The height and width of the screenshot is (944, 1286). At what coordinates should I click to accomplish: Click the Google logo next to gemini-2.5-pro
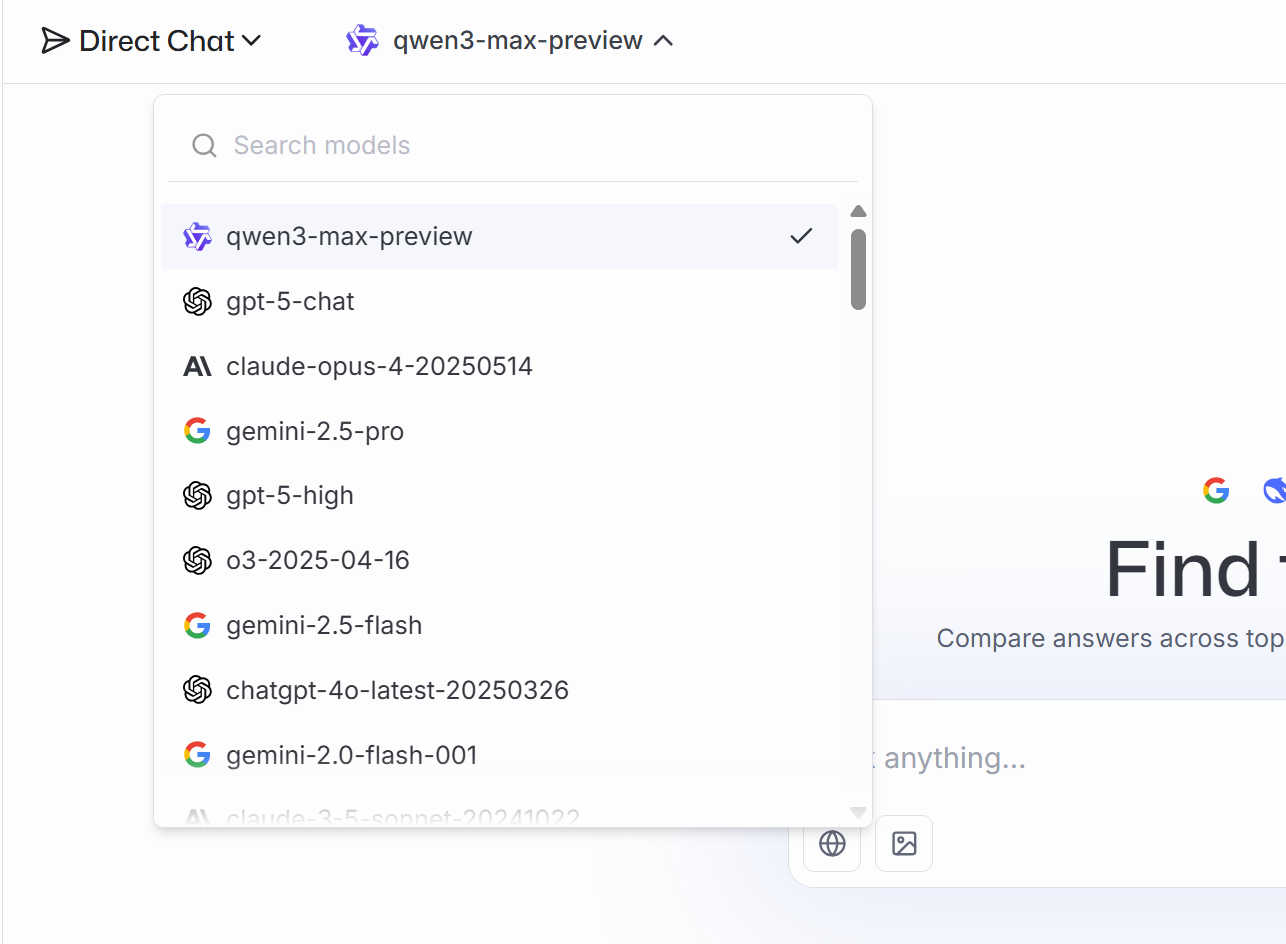tap(198, 431)
